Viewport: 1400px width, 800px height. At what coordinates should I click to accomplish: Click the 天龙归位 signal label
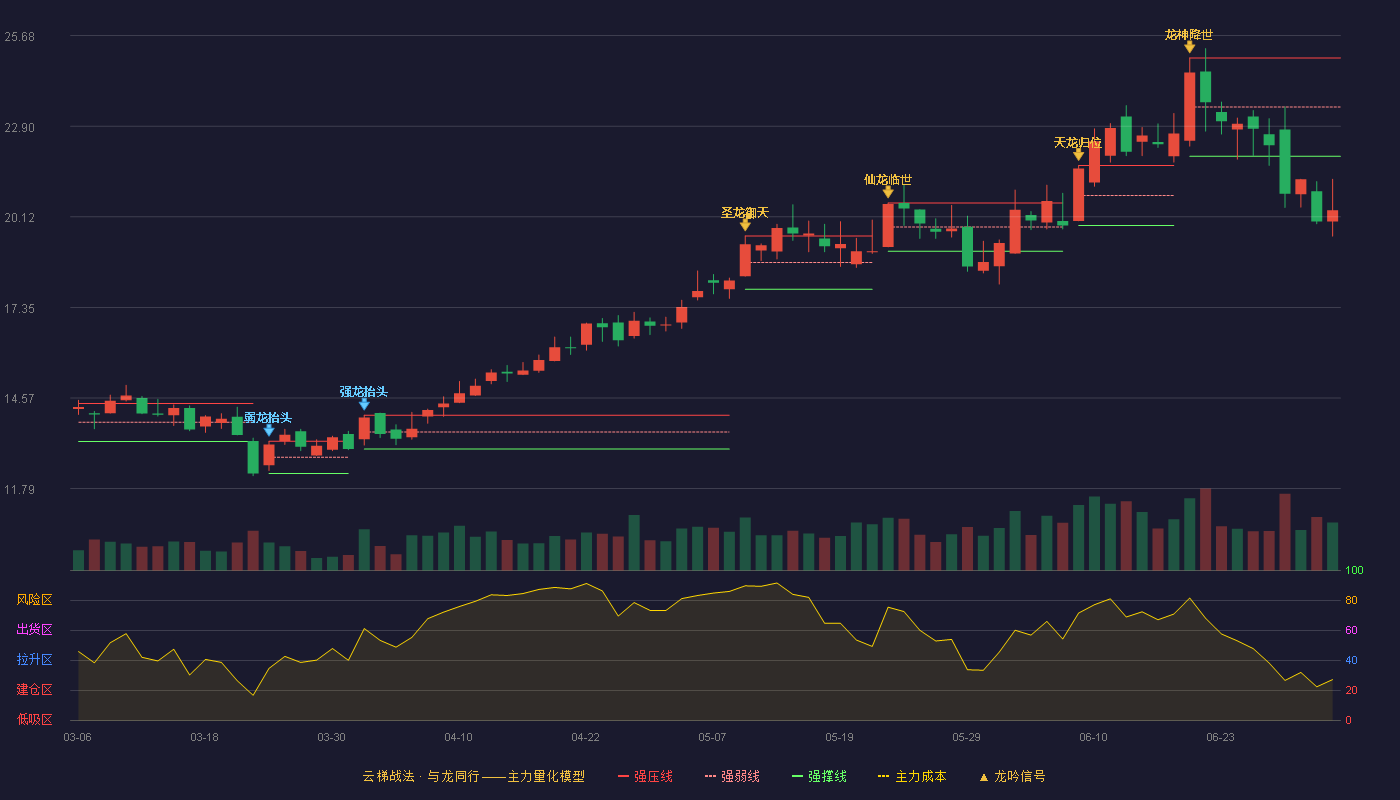(1078, 143)
